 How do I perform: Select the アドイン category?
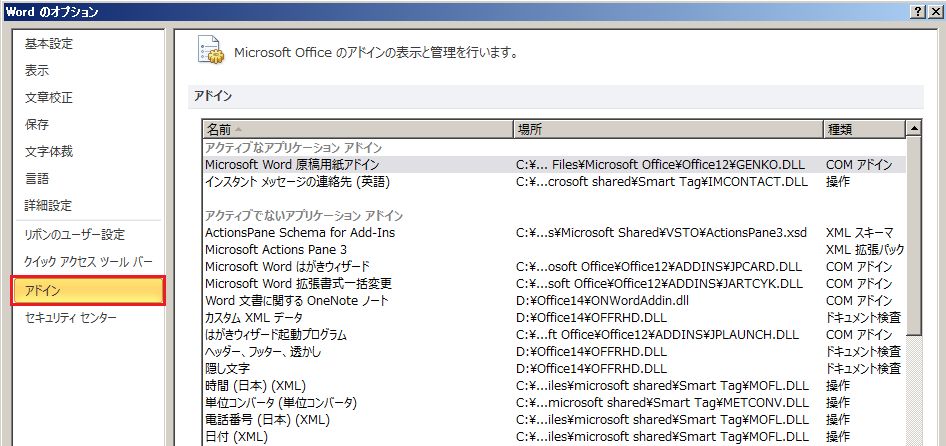pos(88,291)
